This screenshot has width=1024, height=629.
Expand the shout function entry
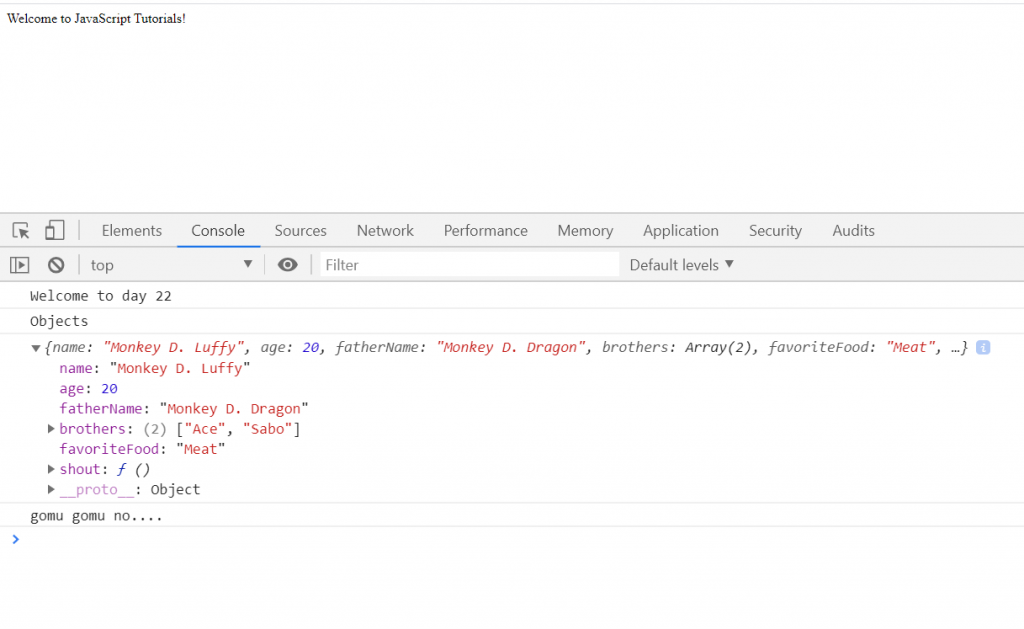point(50,469)
